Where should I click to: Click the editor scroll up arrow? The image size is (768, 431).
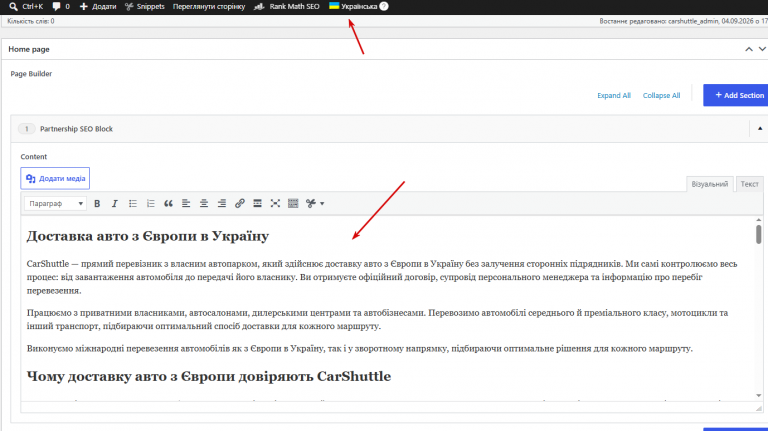pos(758,220)
